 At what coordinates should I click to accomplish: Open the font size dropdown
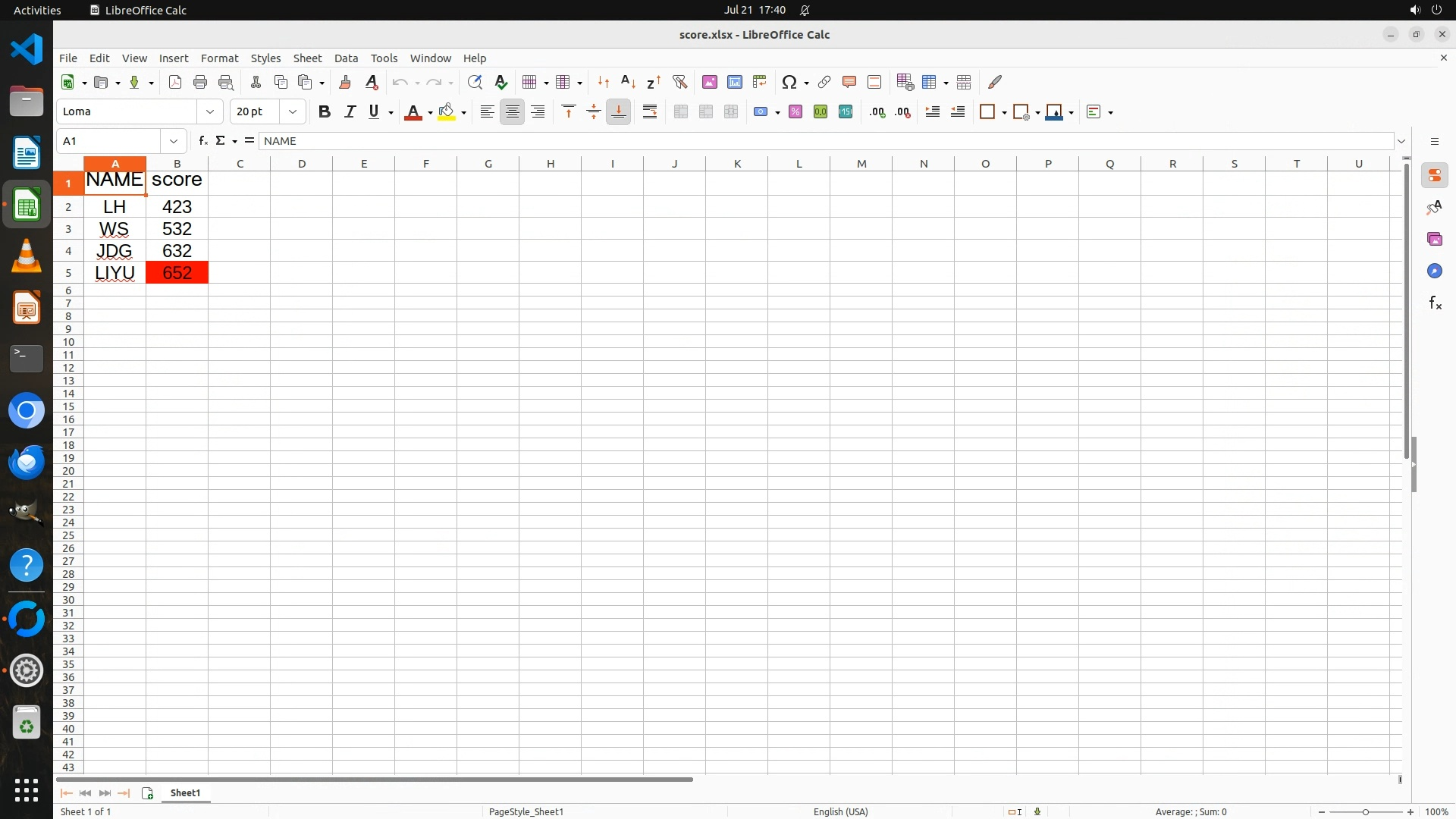tap(293, 112)
